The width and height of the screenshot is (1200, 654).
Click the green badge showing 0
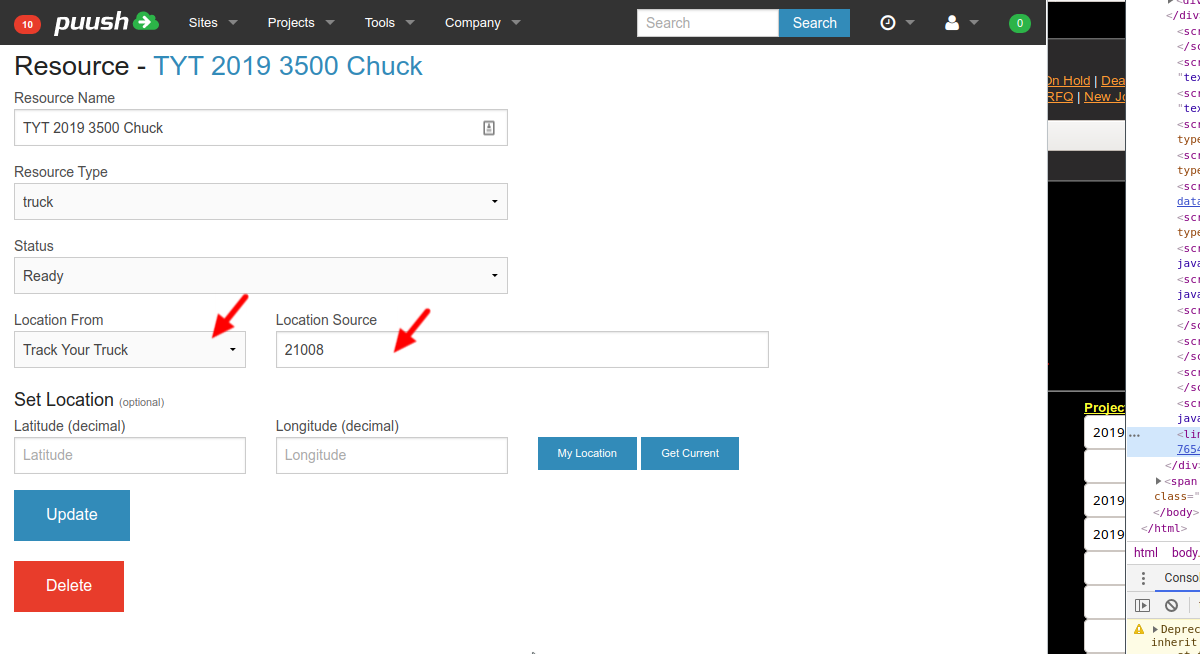(x=1019, y=23)
